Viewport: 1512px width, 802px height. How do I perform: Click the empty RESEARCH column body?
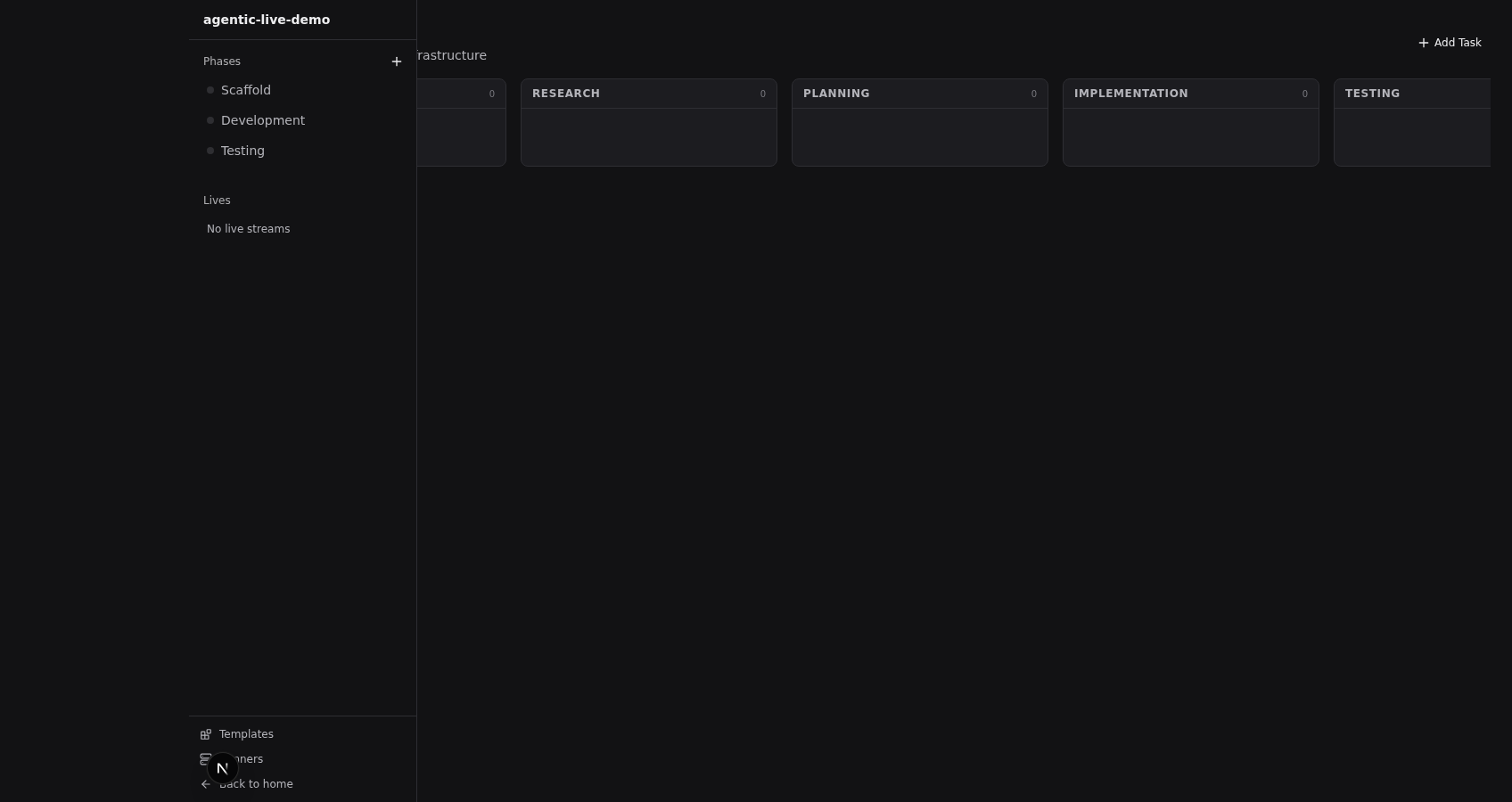[x=648, y=137]
